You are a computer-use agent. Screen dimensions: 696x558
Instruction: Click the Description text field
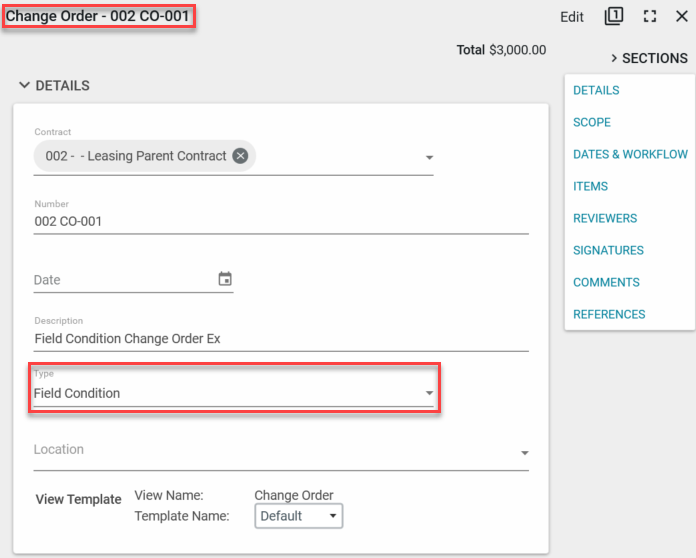pyautogui.click(x=280, y=339)
